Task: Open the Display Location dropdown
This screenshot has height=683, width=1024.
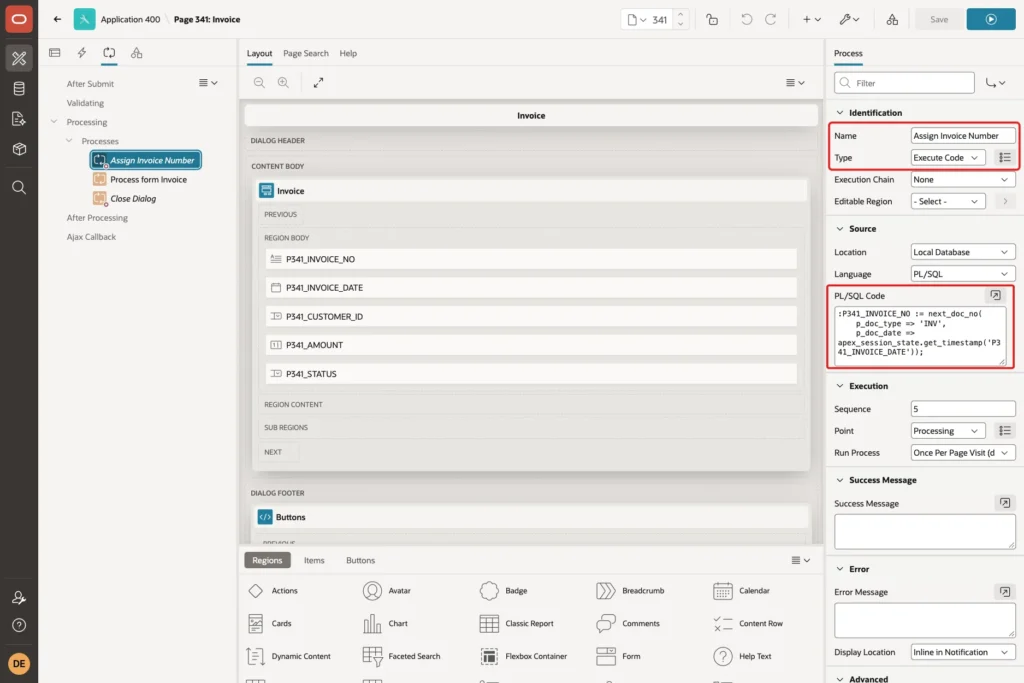Action: coord(963,652)
